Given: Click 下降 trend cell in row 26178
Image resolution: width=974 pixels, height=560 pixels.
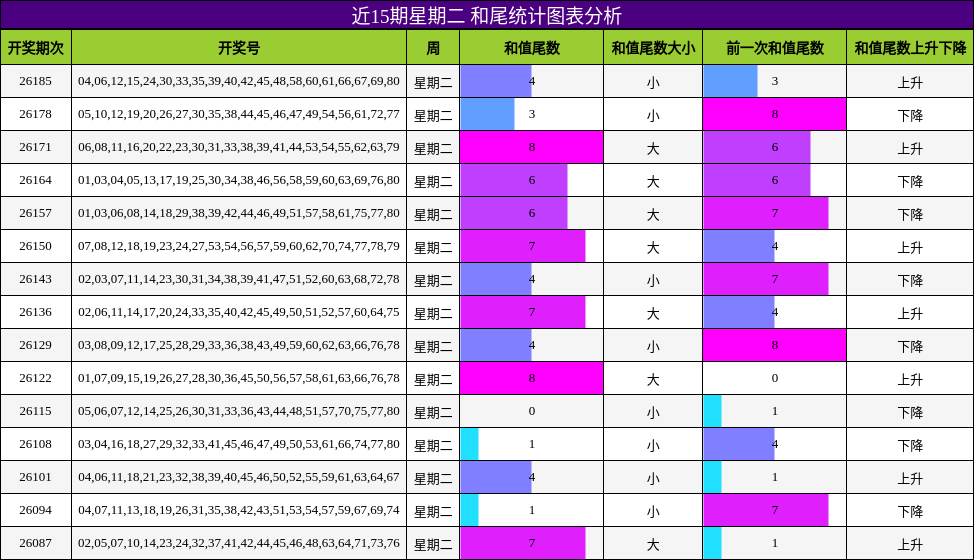Looking at the screenshot, I should [x=910, y=114].
